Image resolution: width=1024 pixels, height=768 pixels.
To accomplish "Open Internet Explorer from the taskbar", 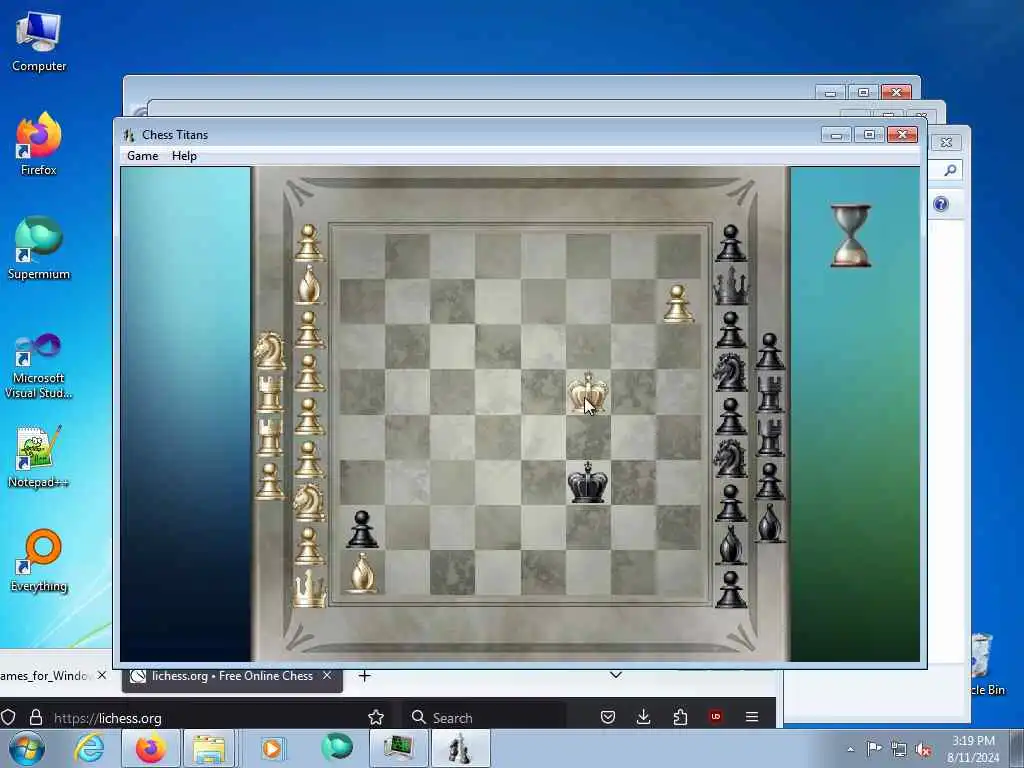I will [x=89, y=748].
